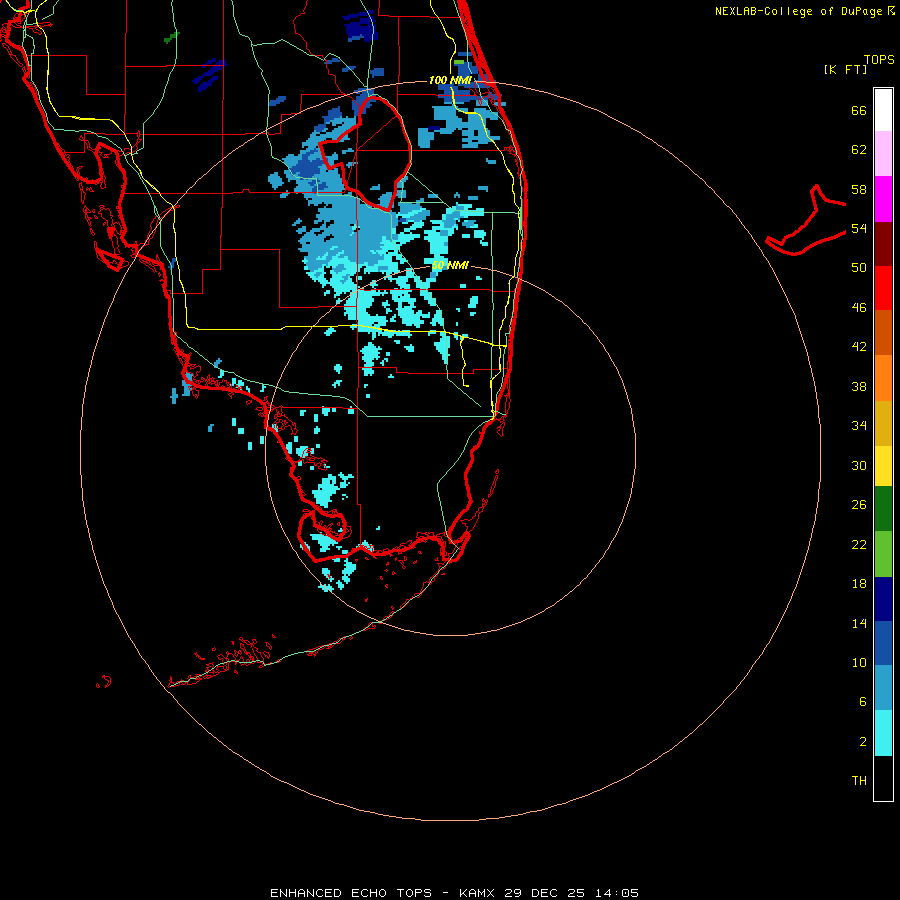Click the legend value 10
Image resolution: width=900 pixels, height=900 pixels.
coord(859,663)
